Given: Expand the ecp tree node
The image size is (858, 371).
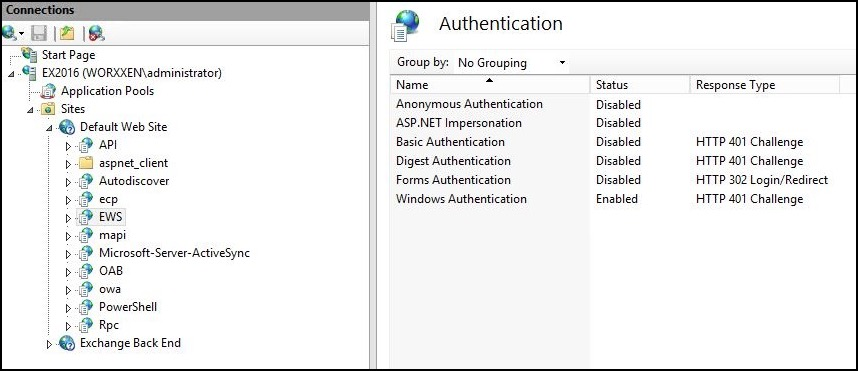Looking at the screenshot, I should [68, 200].
